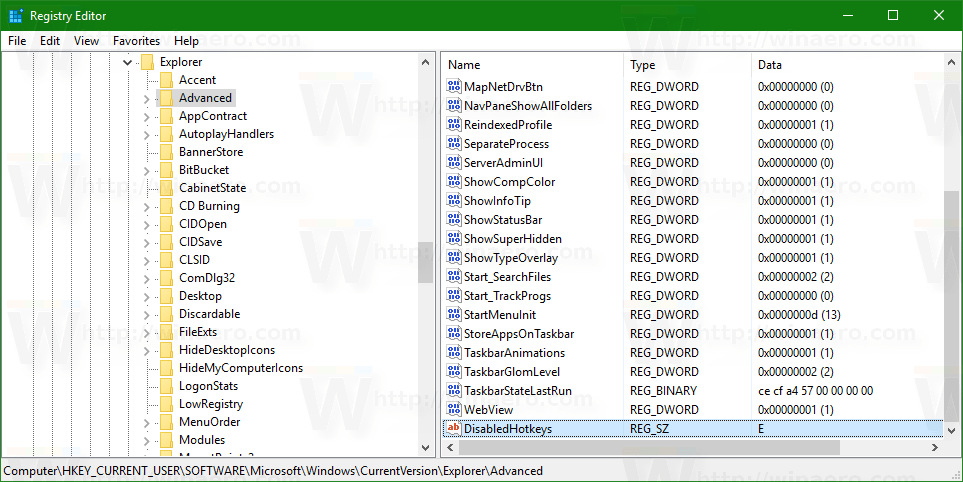This screenshot has width=963, height=482.
Task: Click the StoreAppsOnTaskbar value icon
Action: click(454, 334)
